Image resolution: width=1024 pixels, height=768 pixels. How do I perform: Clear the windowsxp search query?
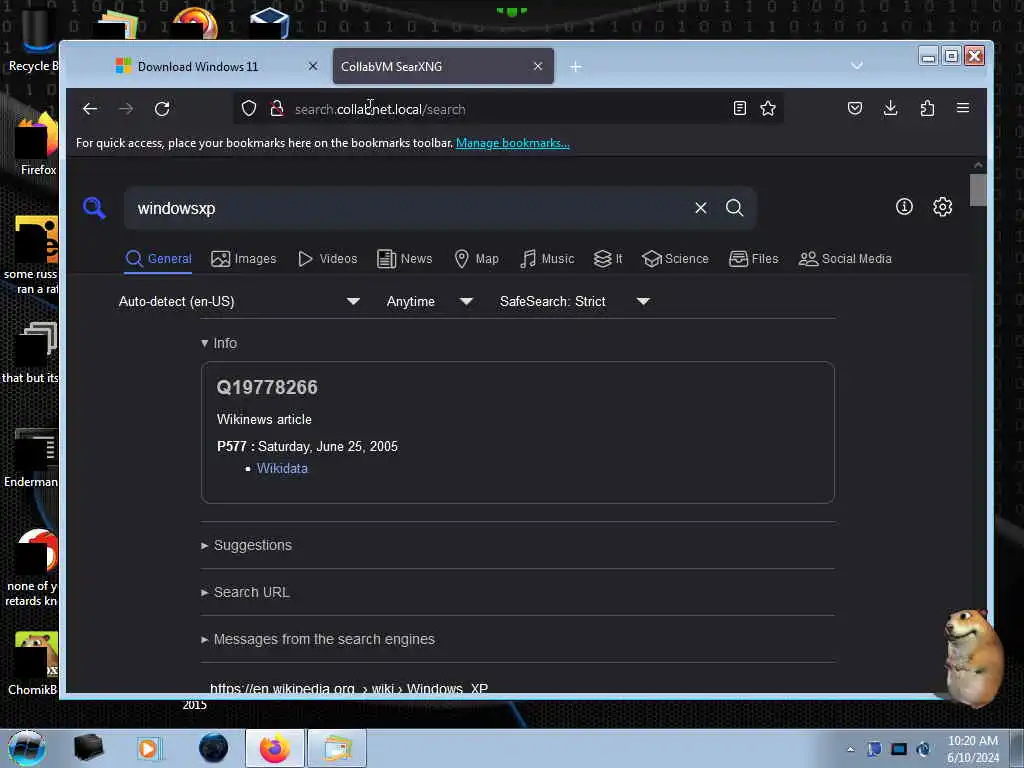[701, 208]
